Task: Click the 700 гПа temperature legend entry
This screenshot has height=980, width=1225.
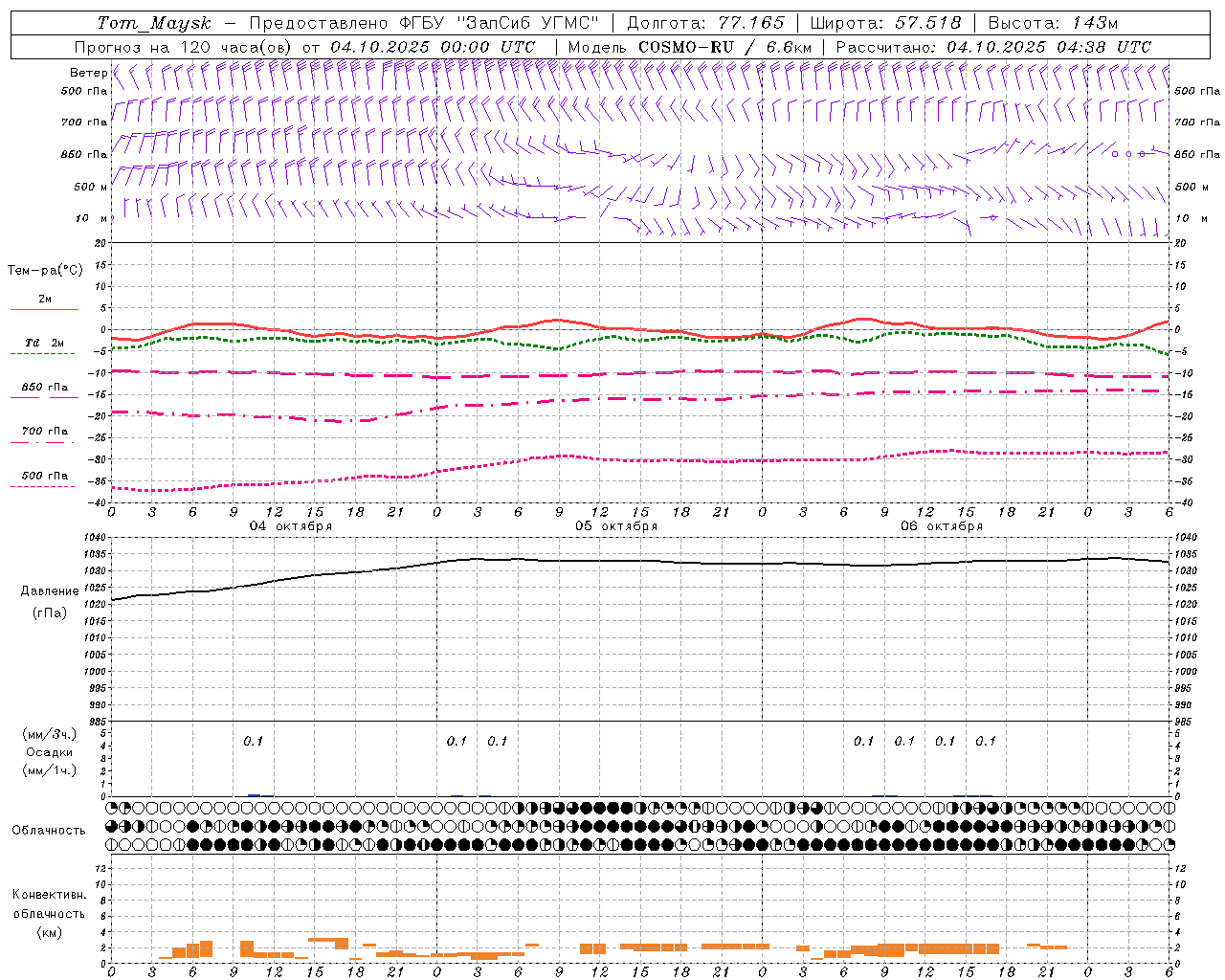Action: [45, 432]
